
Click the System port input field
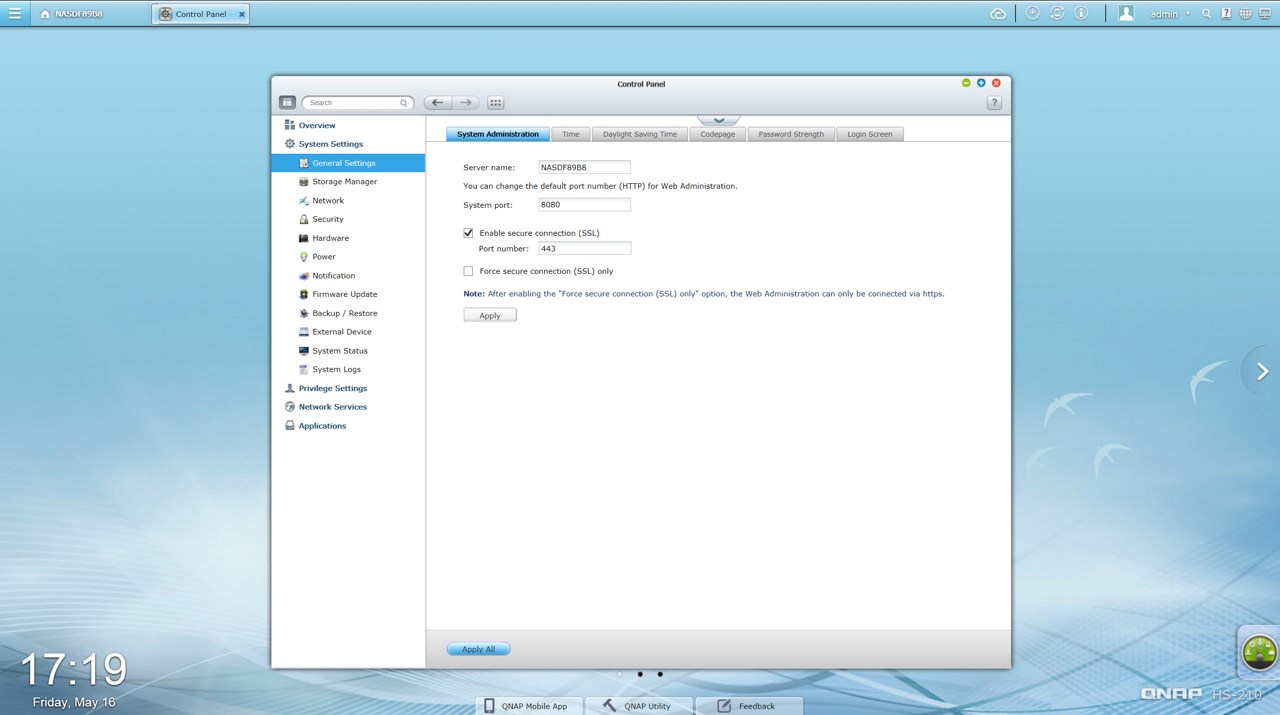tap(584, 205)
